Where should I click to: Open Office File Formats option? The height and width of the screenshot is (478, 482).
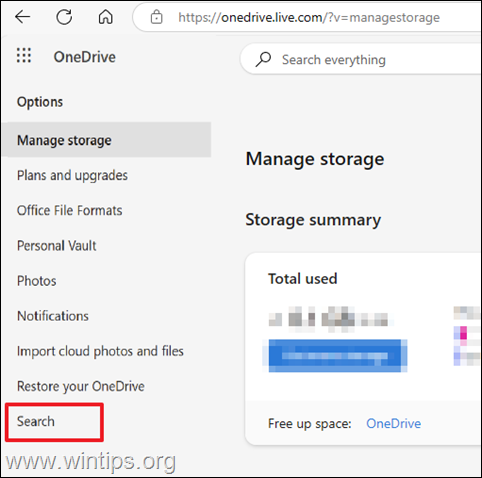point(69,210)
